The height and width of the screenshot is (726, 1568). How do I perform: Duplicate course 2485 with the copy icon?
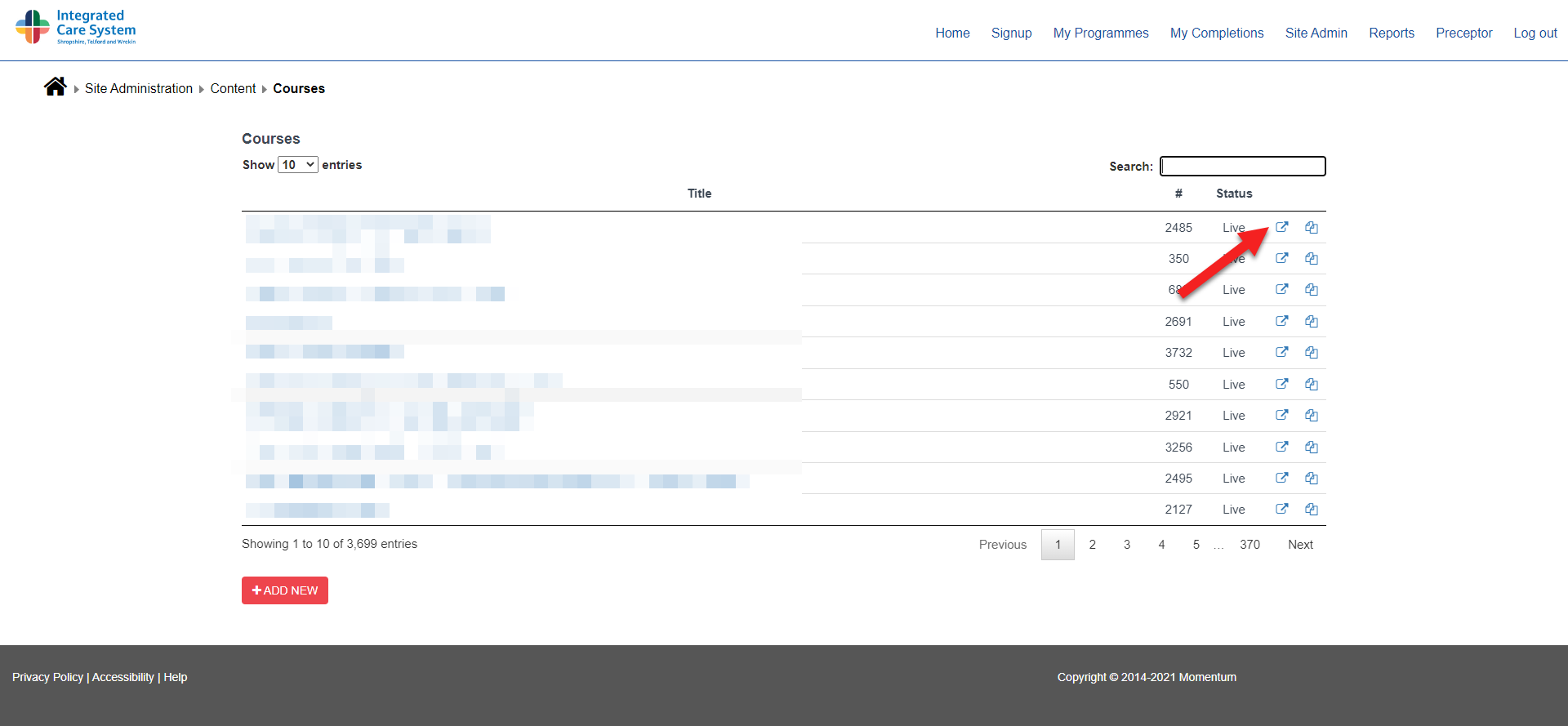pyautogui.click(x=1312, y=227)
